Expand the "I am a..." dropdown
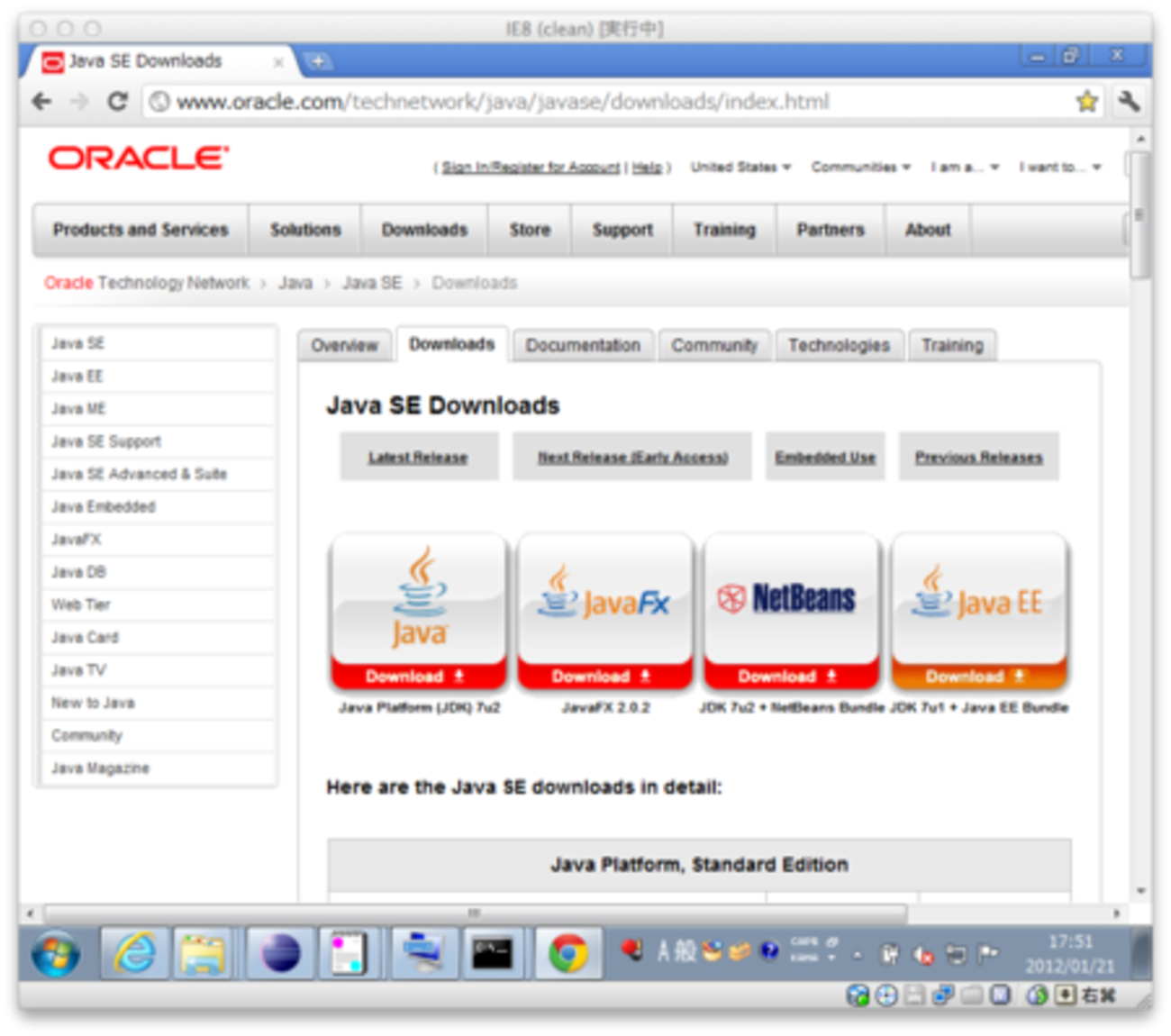This screenshot has height=1036, width=1171. coord(965,167)
